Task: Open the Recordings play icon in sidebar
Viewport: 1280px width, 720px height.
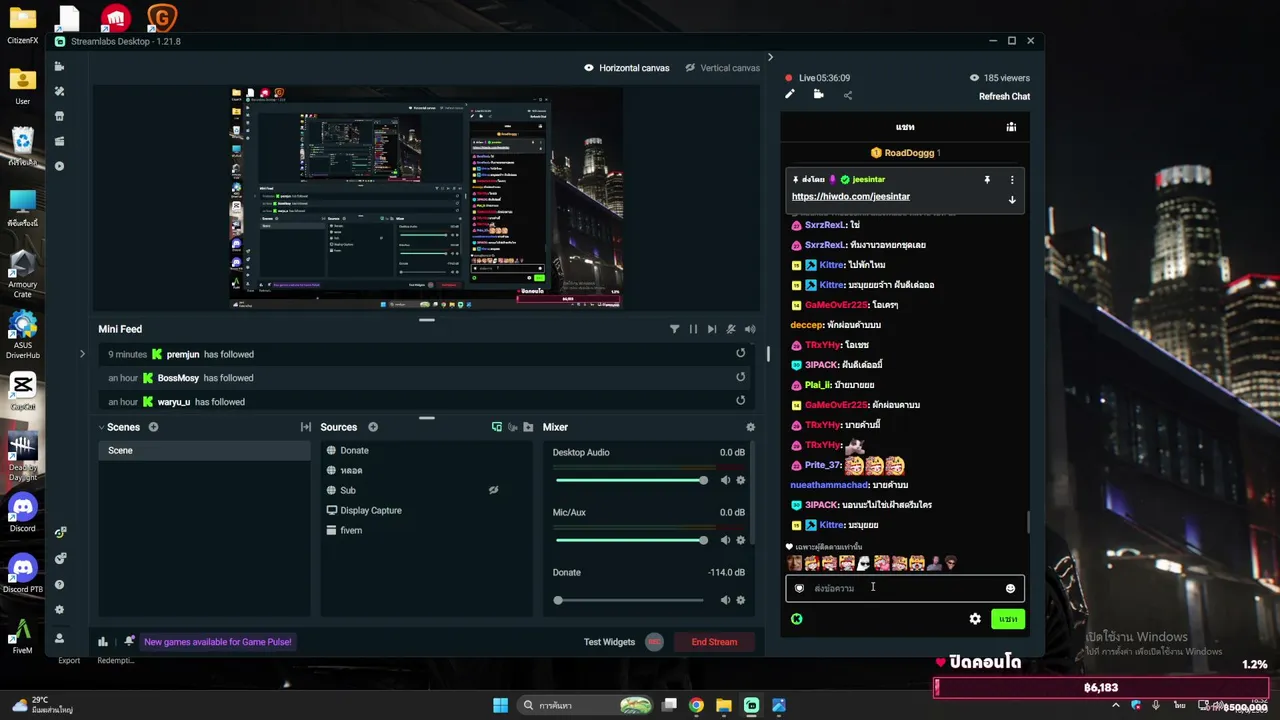Action: 59,166
